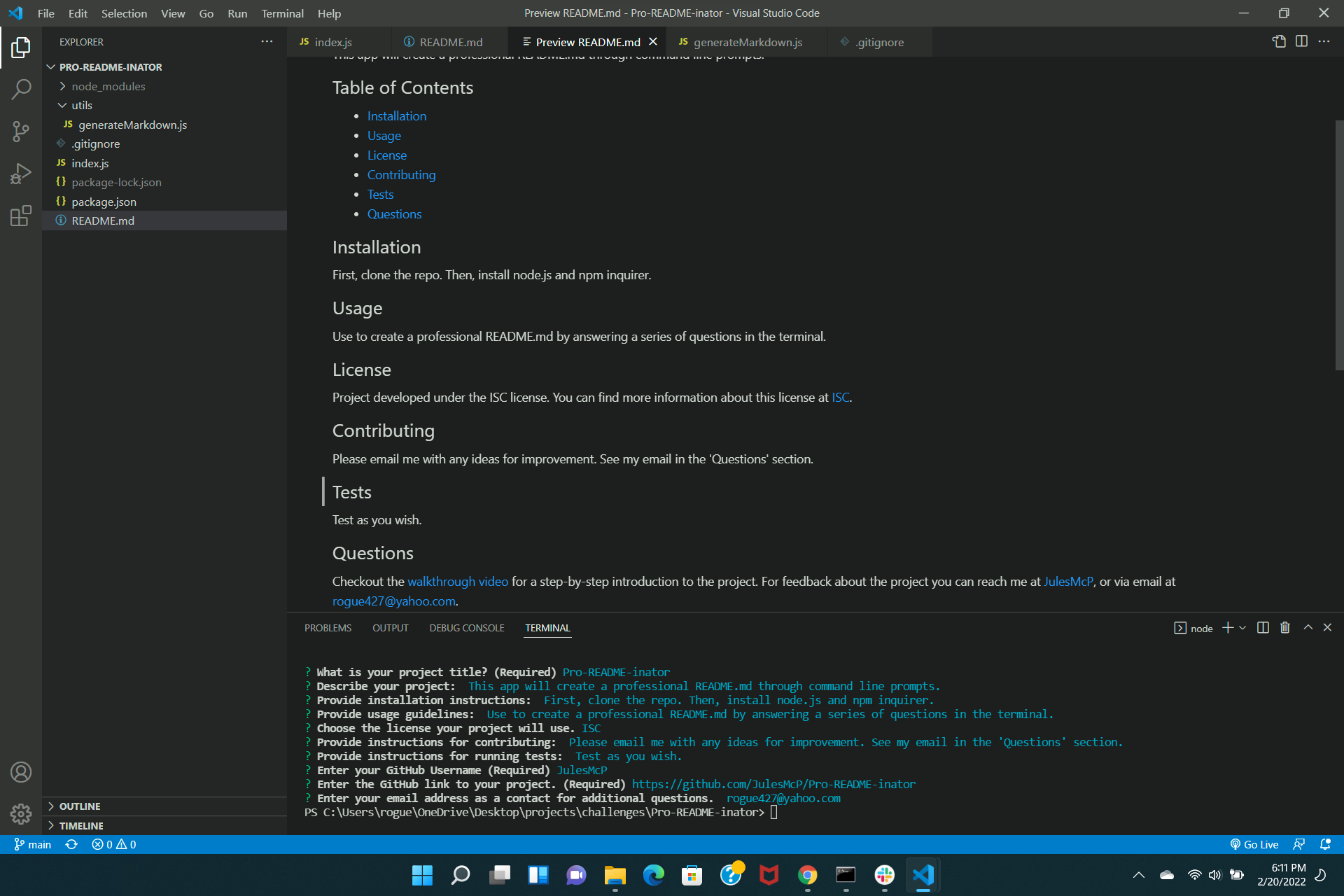Switch to the OUTPUT tab
The image size is (1344, 896).
[x=390, y=628]
